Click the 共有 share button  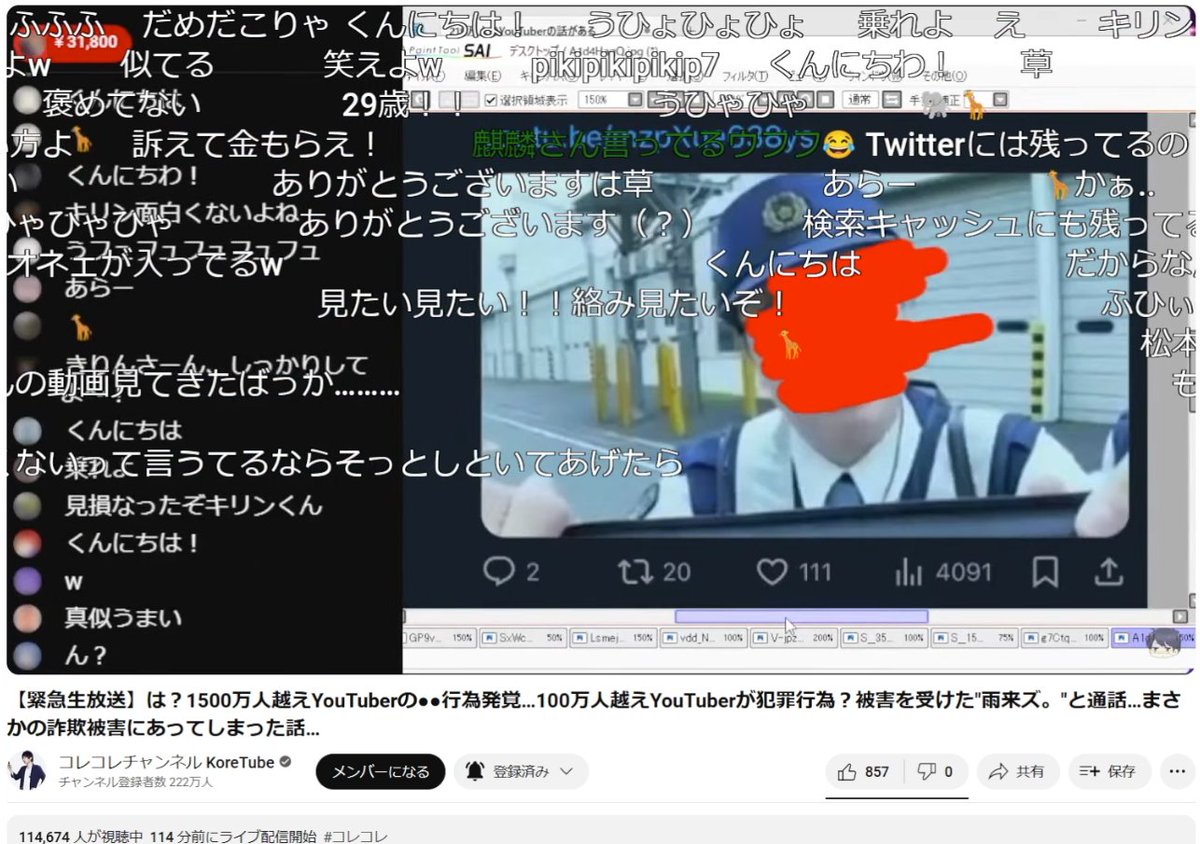click(x=1016, y=771)
